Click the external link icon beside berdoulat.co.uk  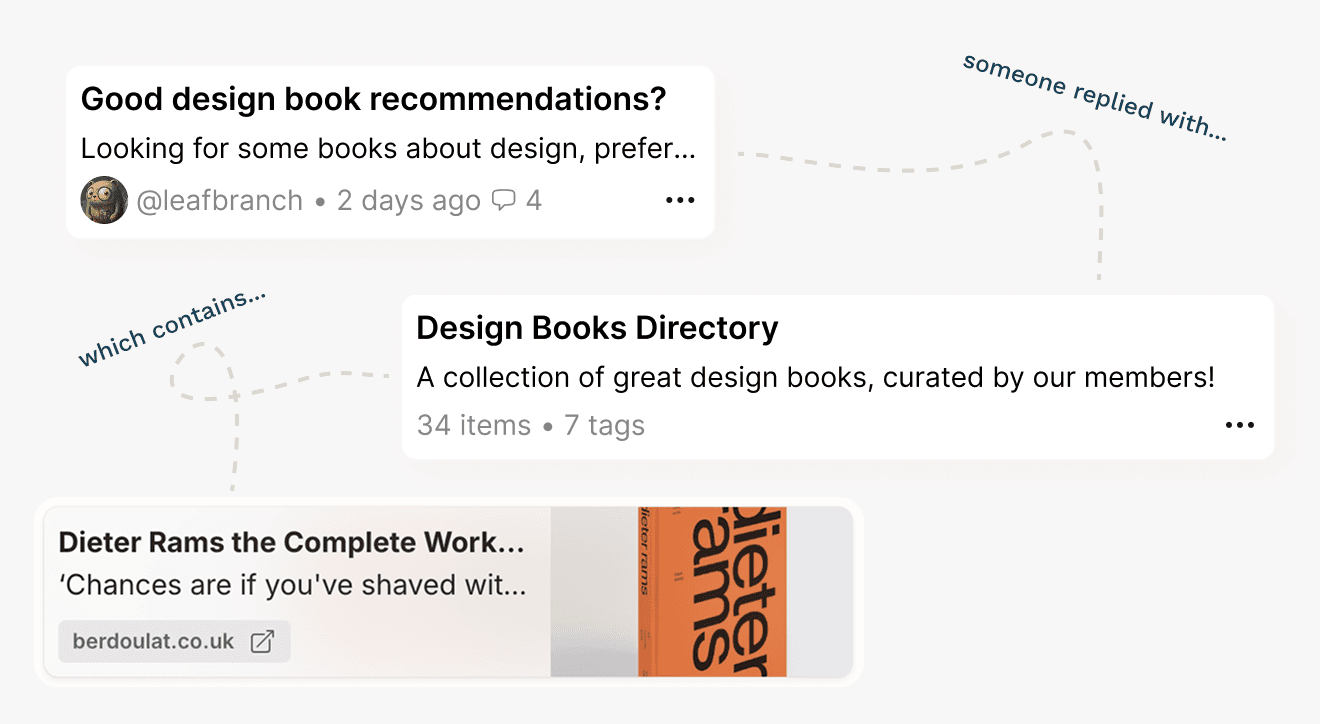tap(262, 642)
